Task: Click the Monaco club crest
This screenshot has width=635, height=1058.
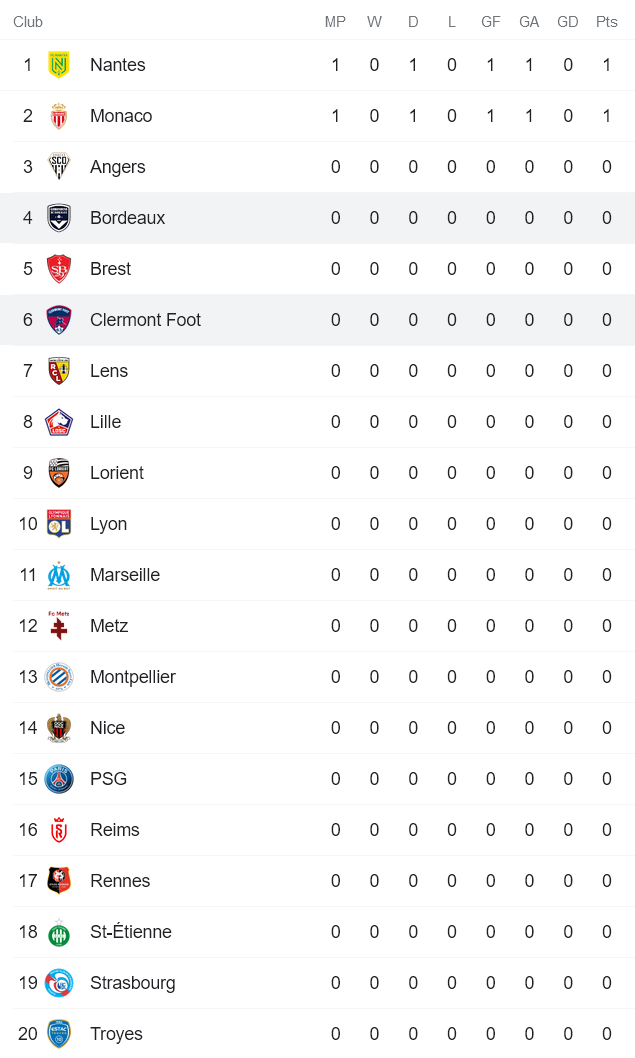Action: (59, 115)
